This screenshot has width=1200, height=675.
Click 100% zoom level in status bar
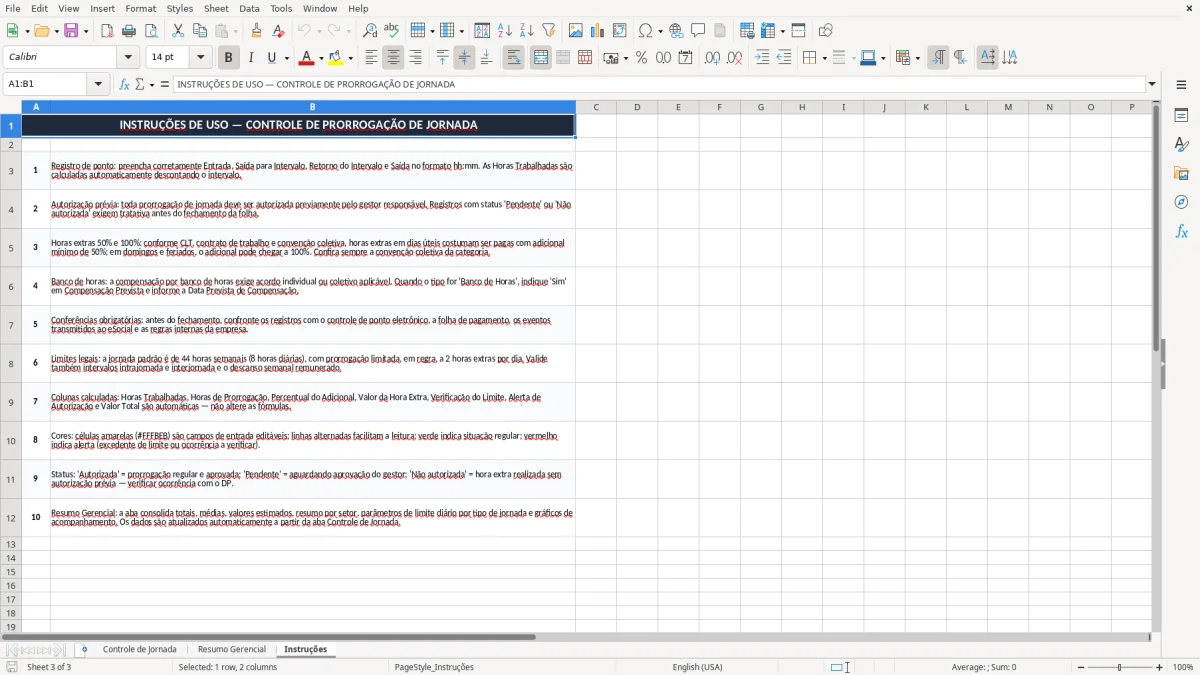(x=1182, y=667)
